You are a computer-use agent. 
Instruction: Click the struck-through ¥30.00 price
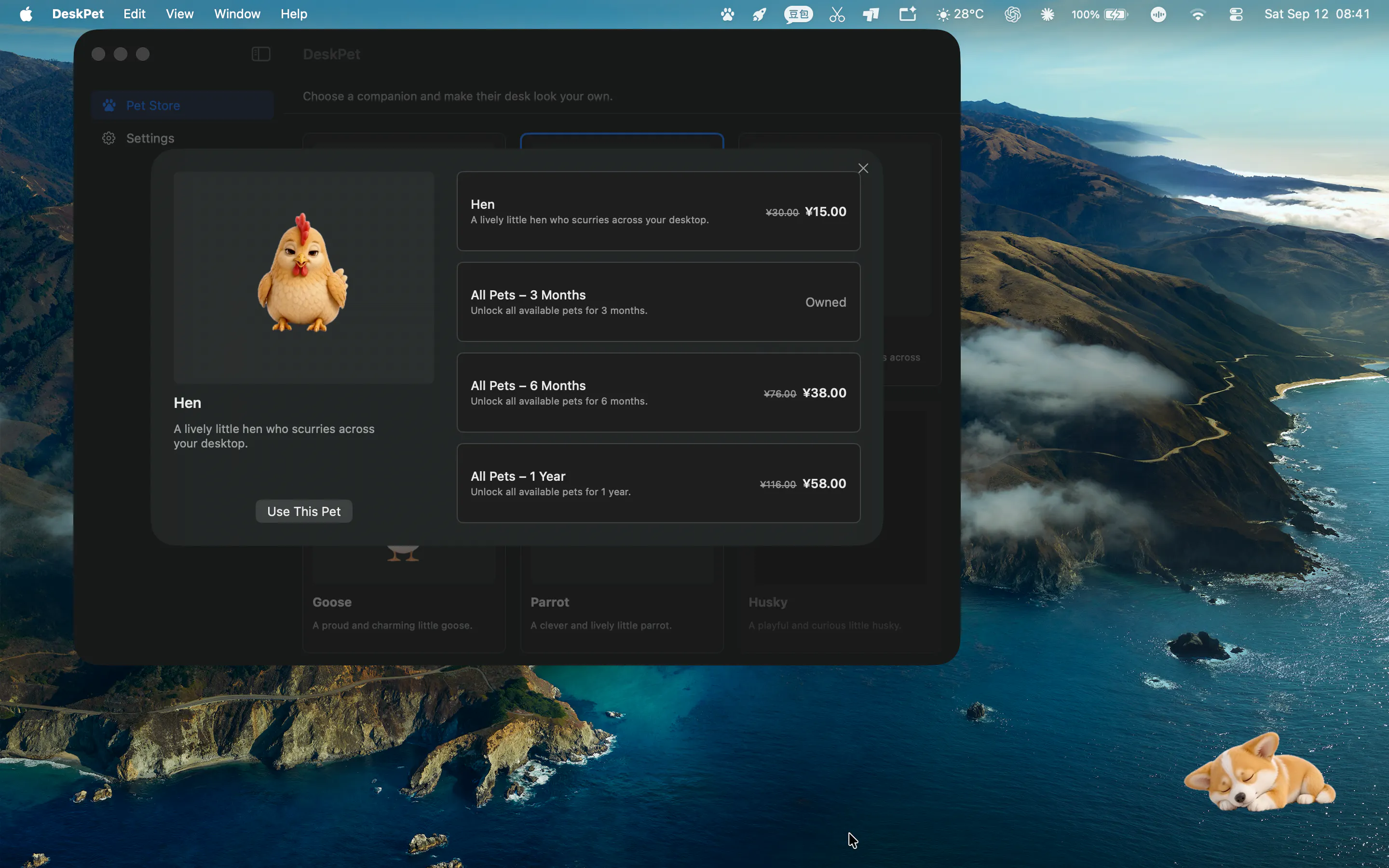[782, 212]
